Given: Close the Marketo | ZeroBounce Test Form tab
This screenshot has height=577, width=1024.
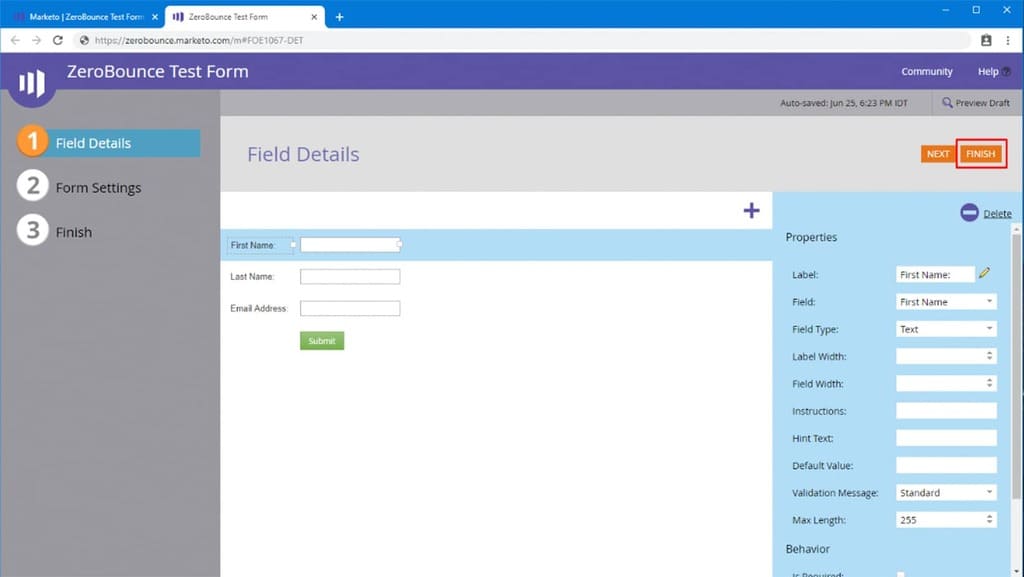Looking at the screenshot, I should 155,17.
